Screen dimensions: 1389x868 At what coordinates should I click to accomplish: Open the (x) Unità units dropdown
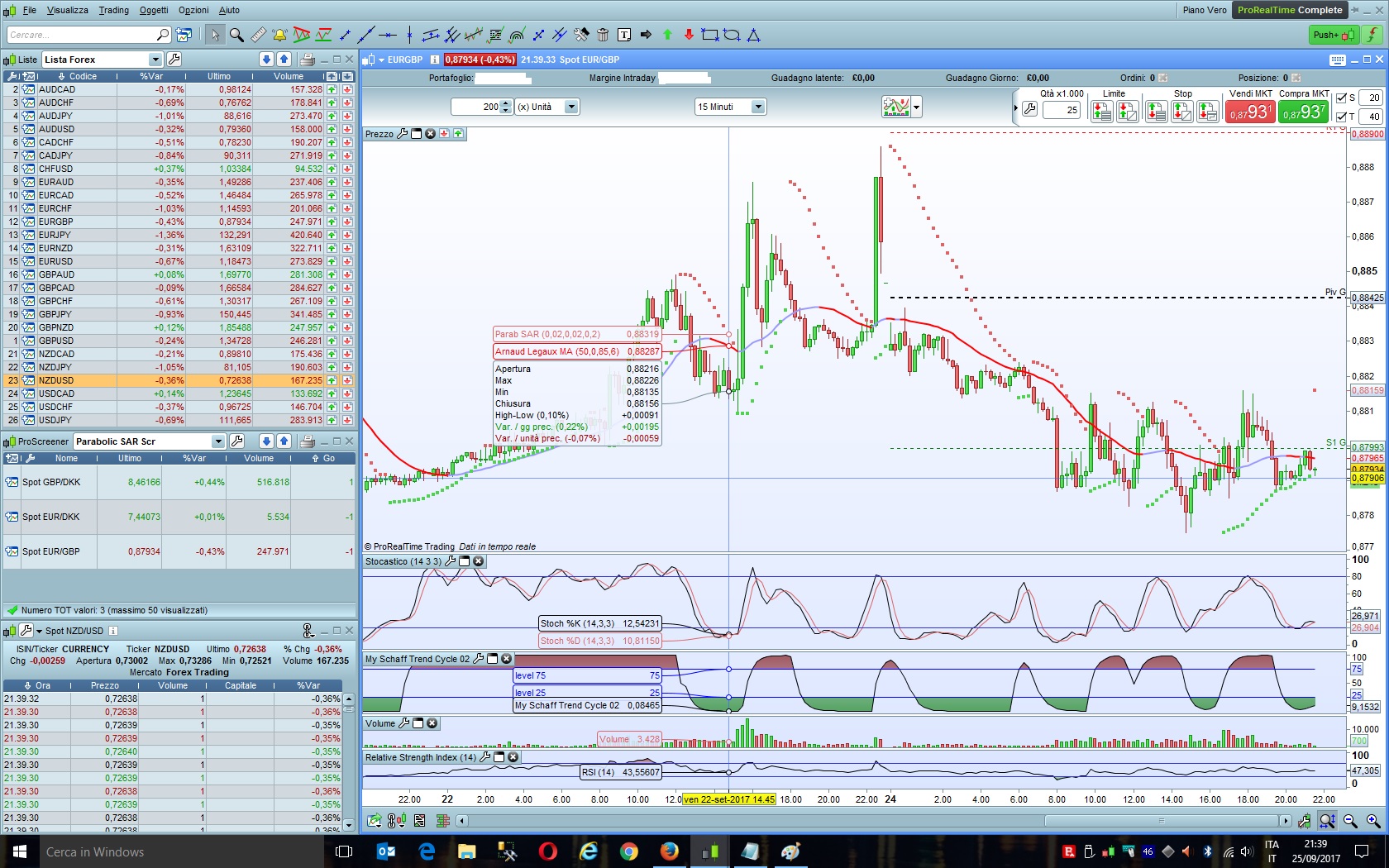coord(570,107)
